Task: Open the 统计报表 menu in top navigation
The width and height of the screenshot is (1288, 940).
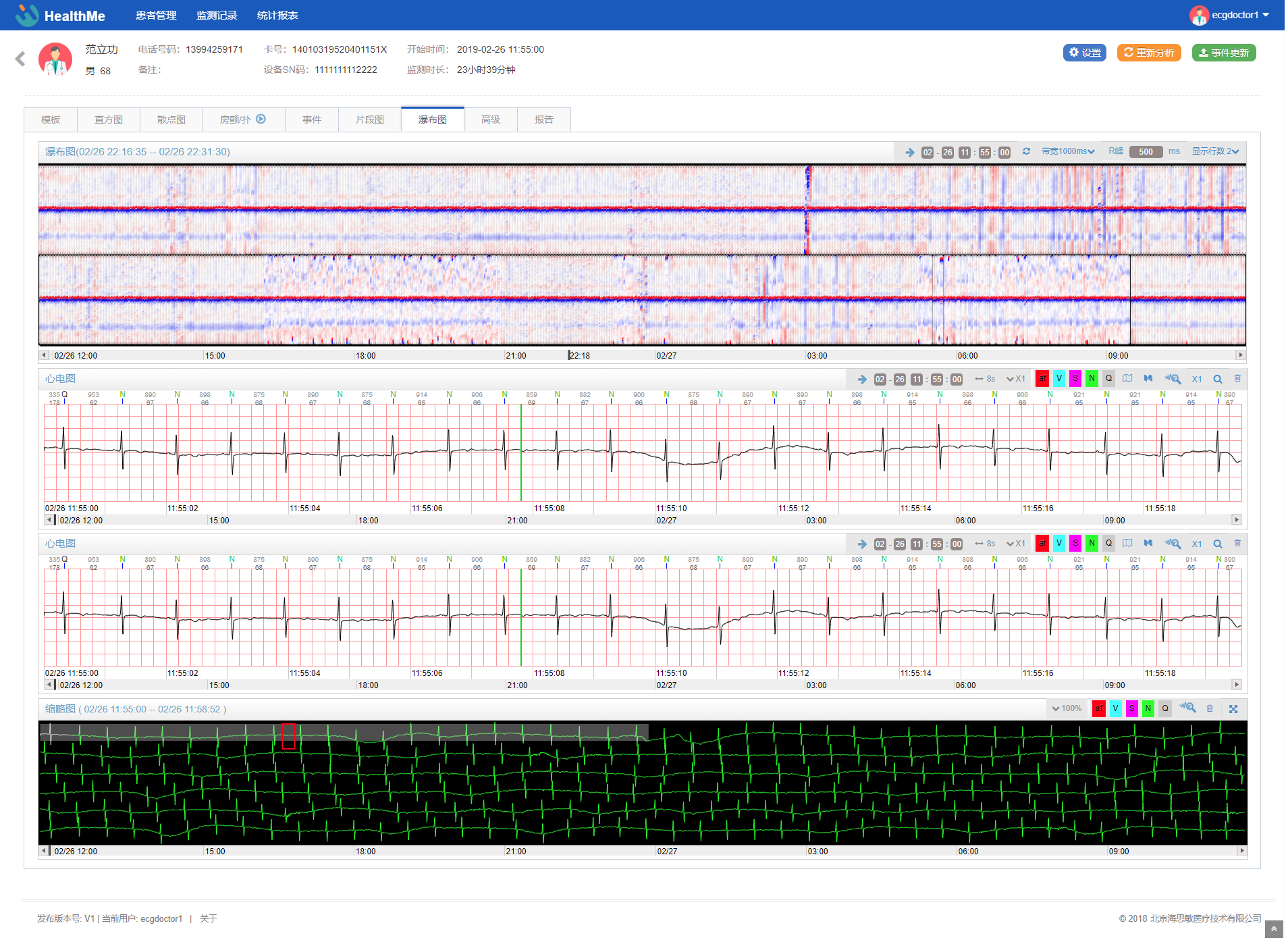Action: coord(277,16)
